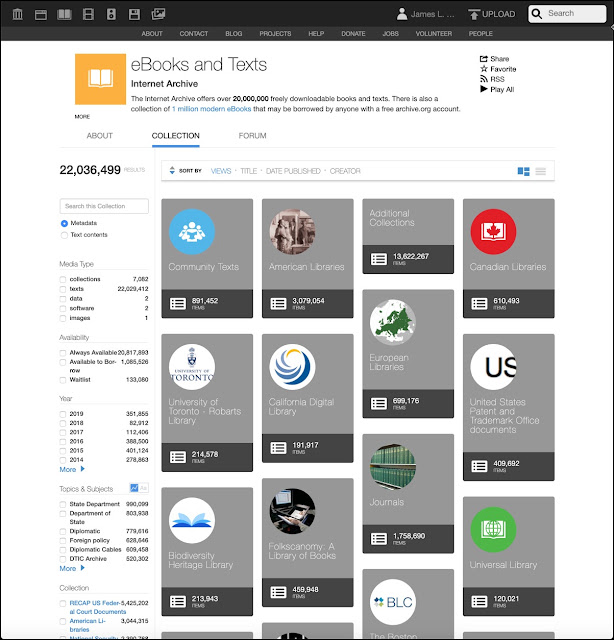614x640 pixels.
Task: Click the James L. user account icon
Action: tap(402, 14)
